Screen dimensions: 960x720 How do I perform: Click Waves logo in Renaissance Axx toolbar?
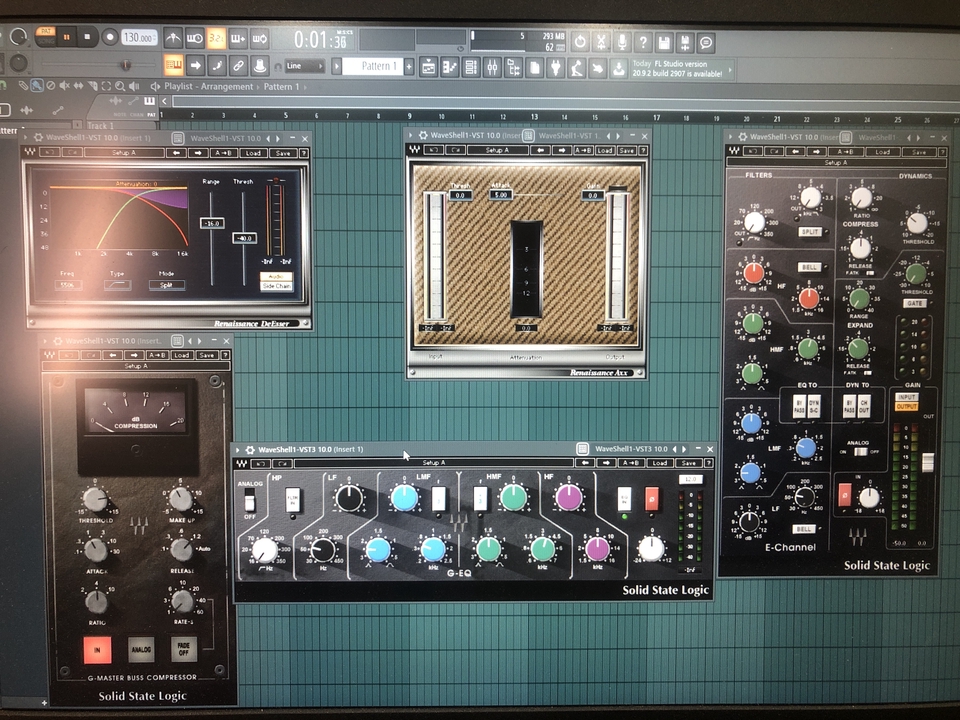414,150
